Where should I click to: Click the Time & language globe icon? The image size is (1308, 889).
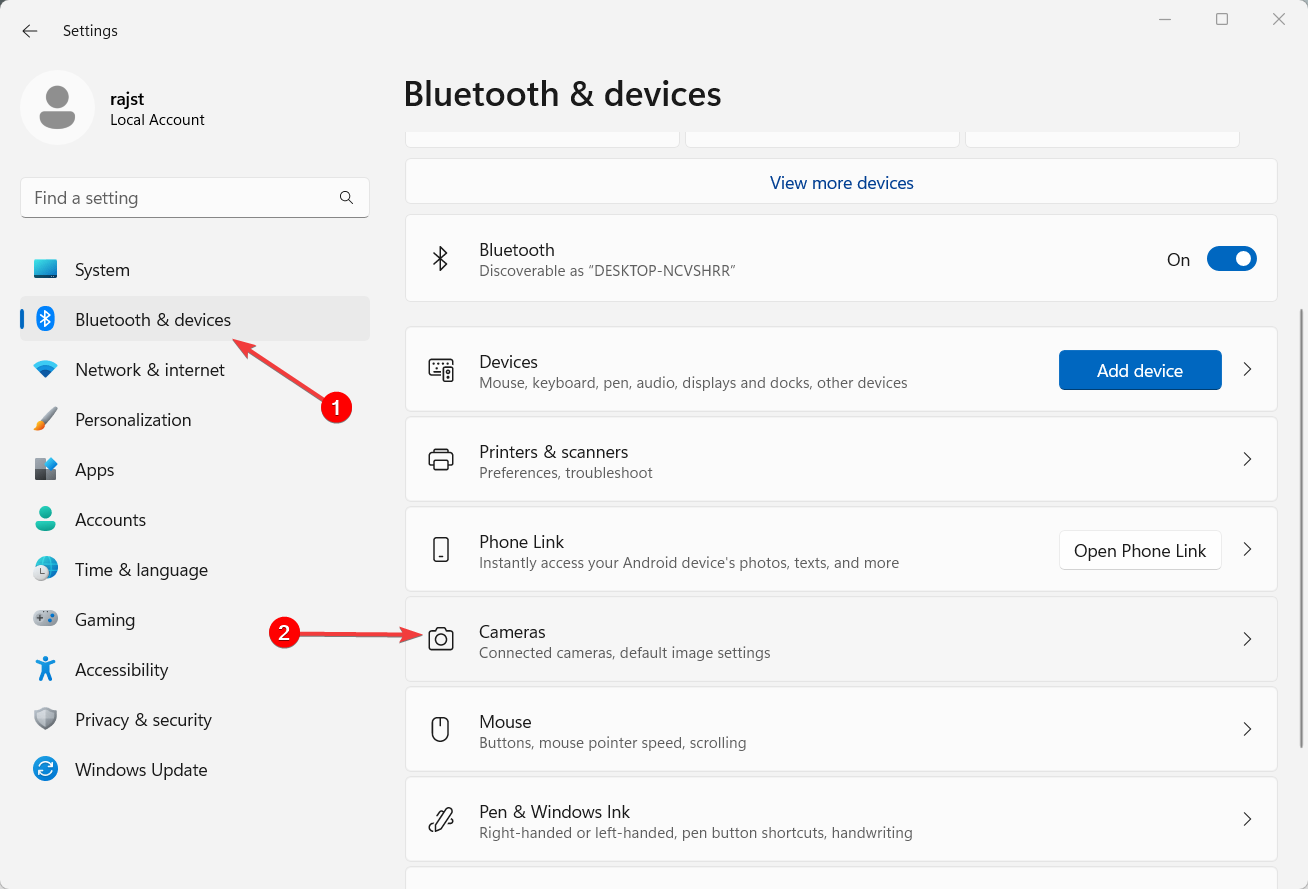(45, 569)
